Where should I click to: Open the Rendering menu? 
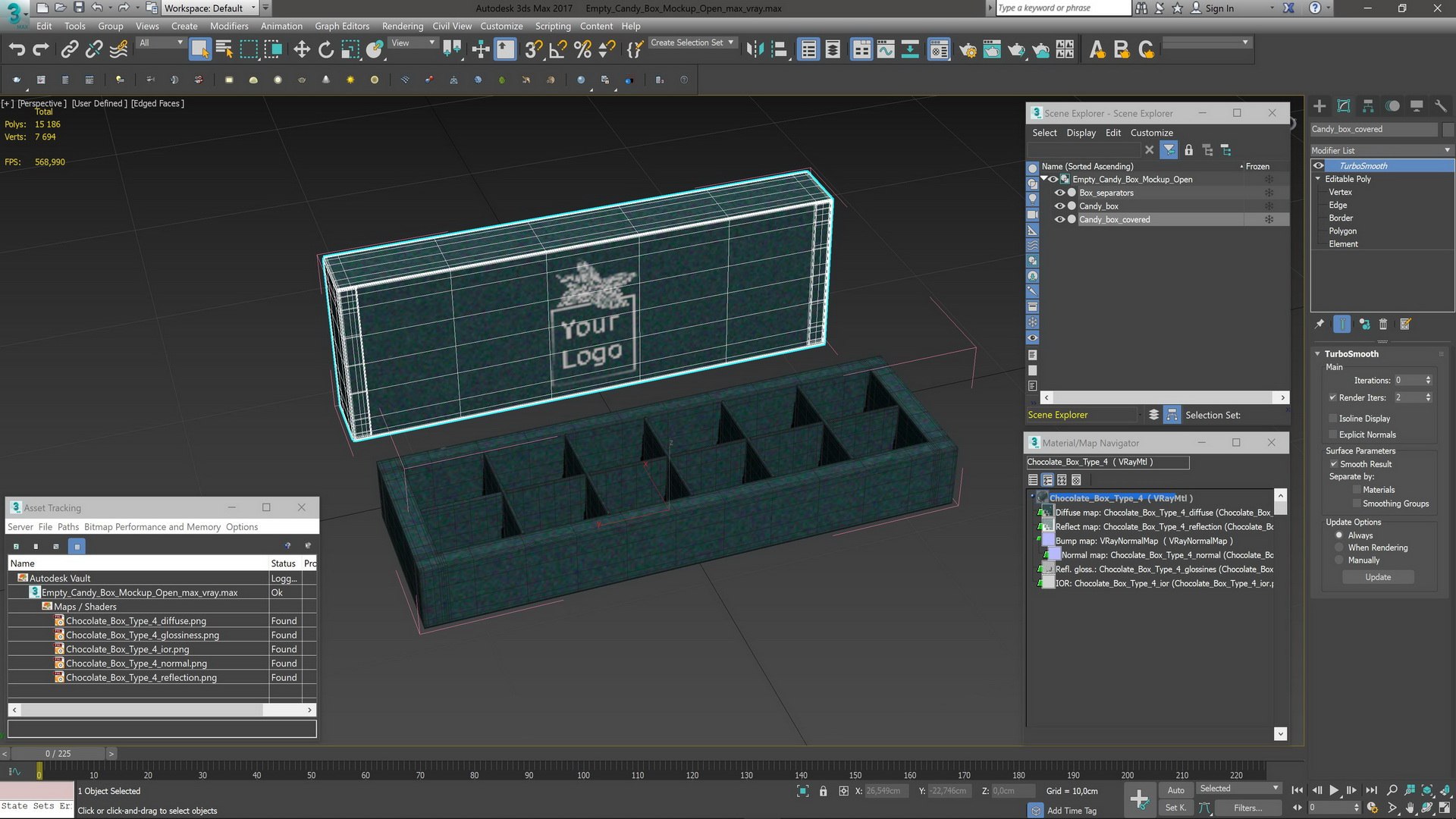pos(403,26)
